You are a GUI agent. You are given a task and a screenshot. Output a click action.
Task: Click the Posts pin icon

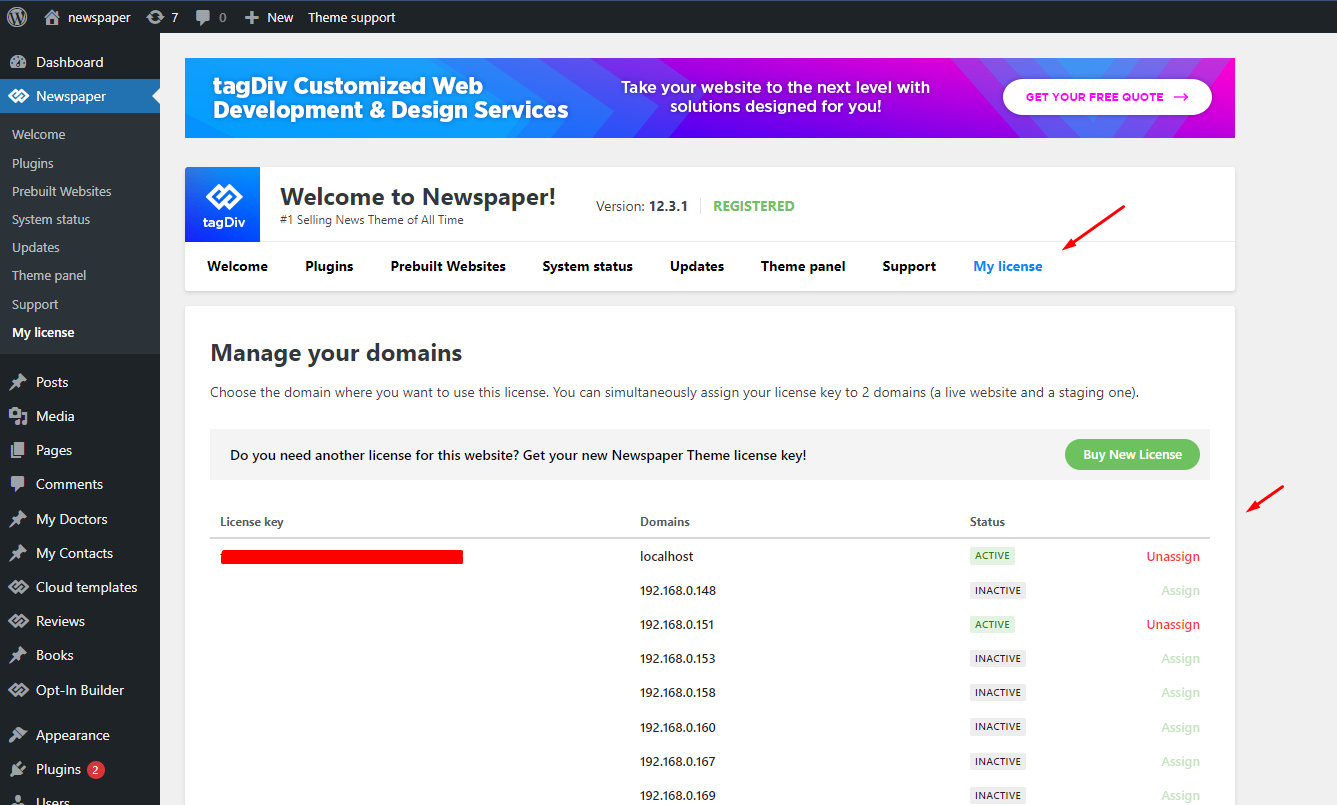tap(18, 382)
